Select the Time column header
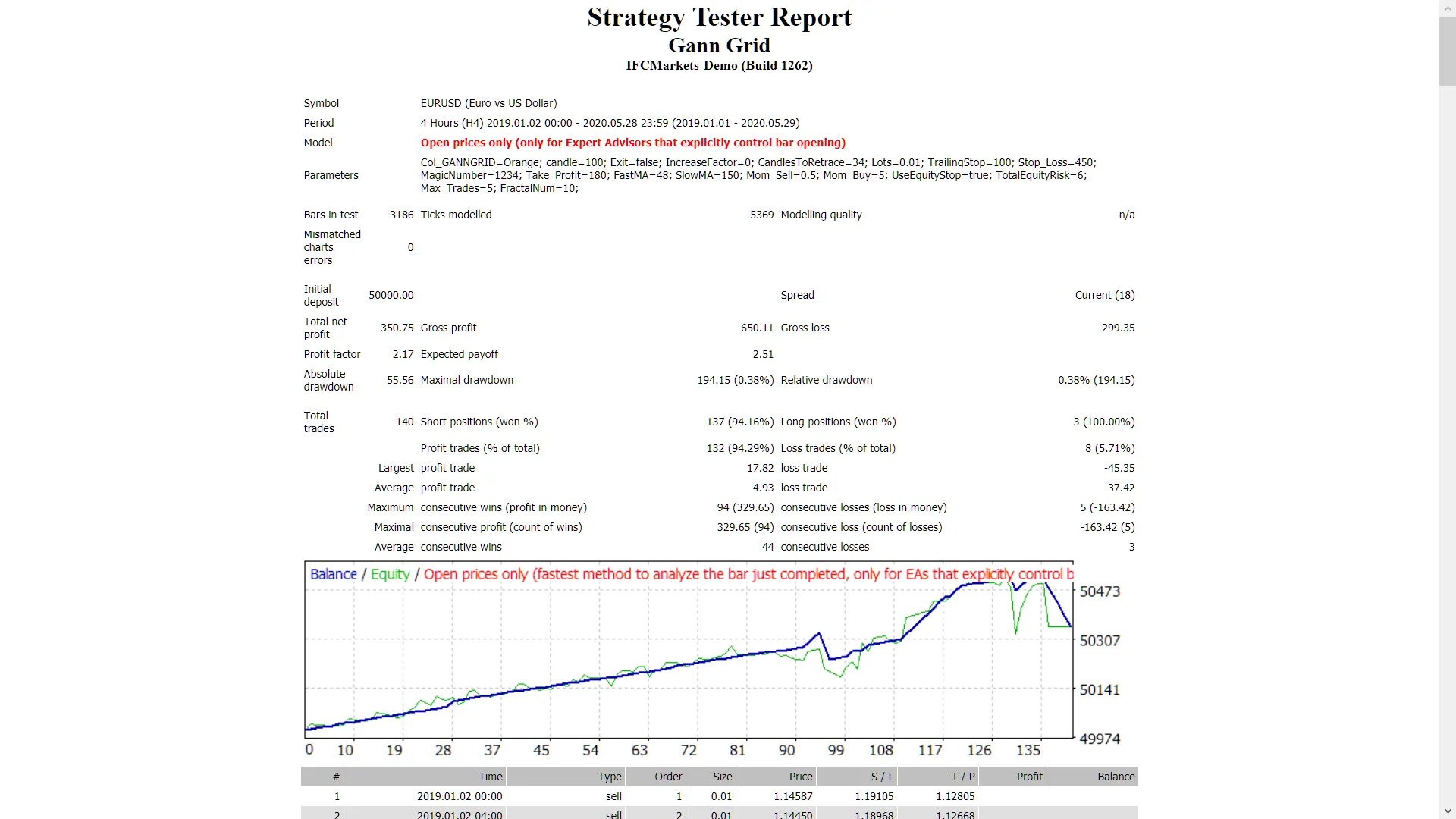1456x819 pixels. click(490, 776)
